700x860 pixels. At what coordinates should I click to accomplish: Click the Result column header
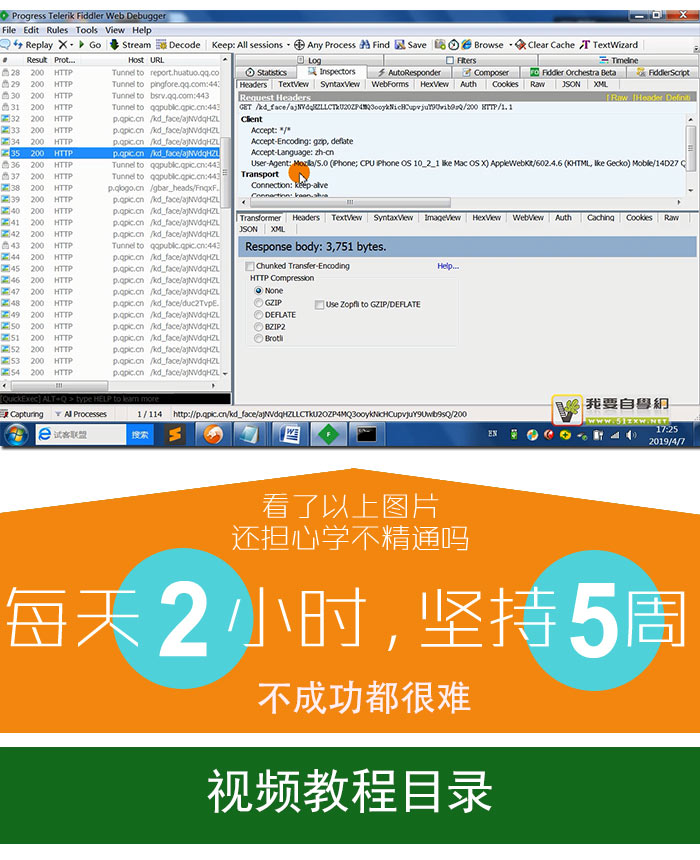coord(37,60)
